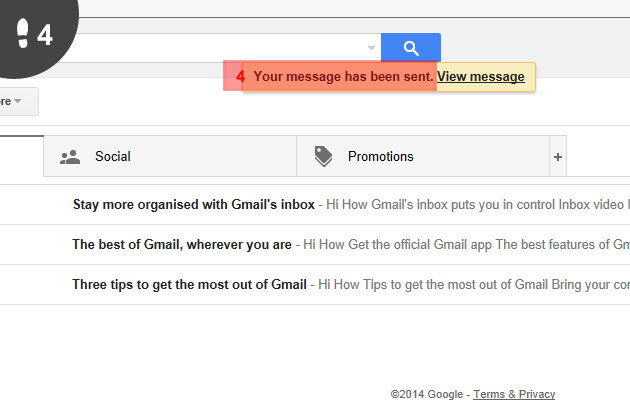Switch to the Promotions tab

(423, 156)
